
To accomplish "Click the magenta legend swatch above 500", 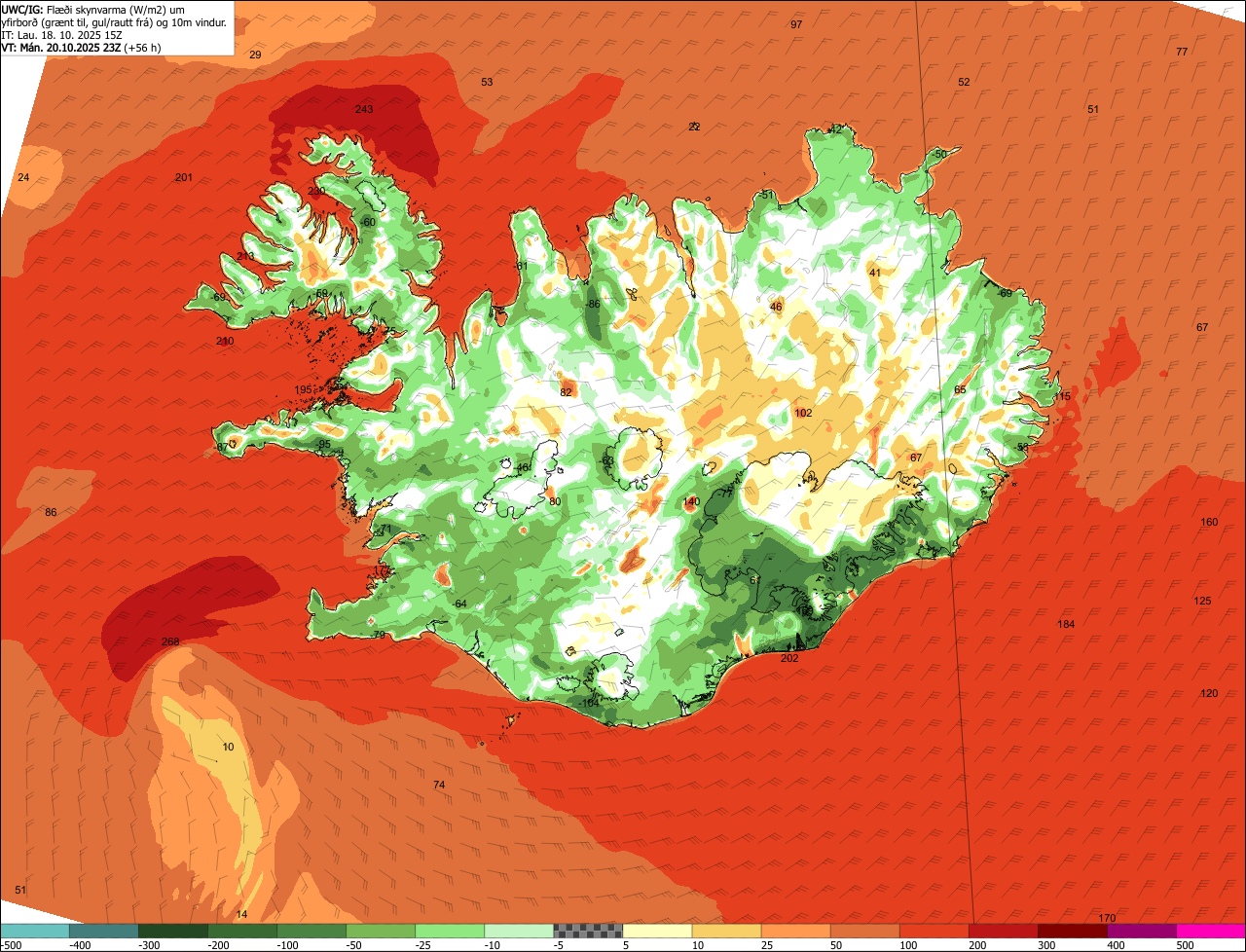I will pyautogui.click(x=1211, y=931).
